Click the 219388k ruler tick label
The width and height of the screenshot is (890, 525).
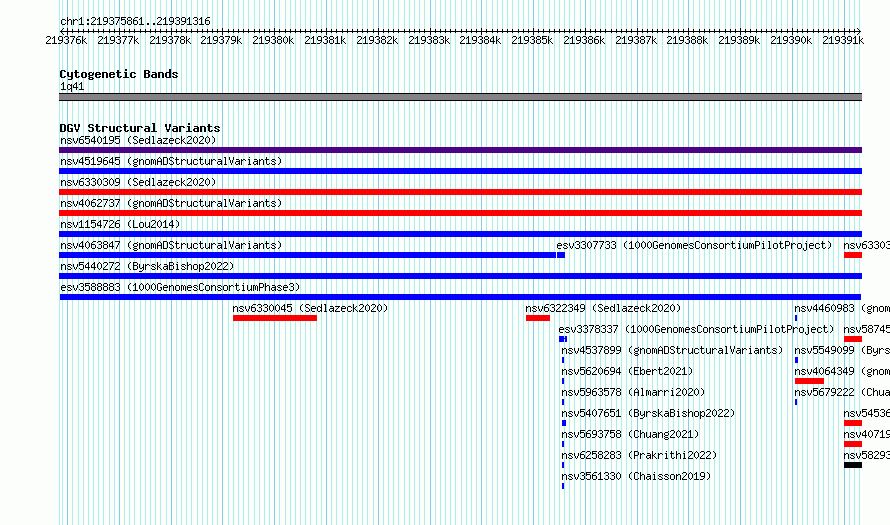click(687, 40)
